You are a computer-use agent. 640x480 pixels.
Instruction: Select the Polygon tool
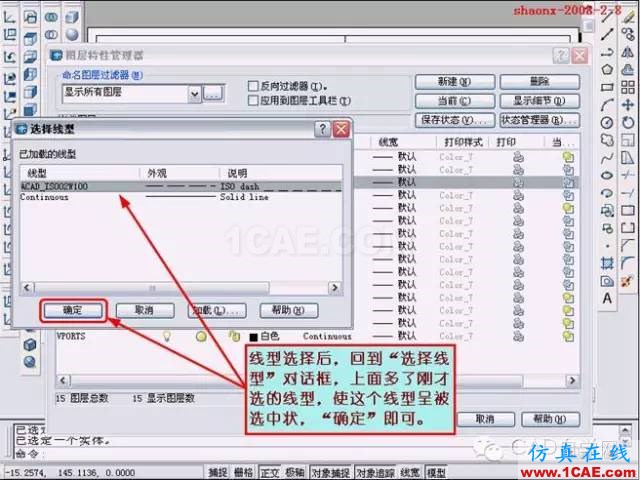pyautogui.click(x=607, y=69)
